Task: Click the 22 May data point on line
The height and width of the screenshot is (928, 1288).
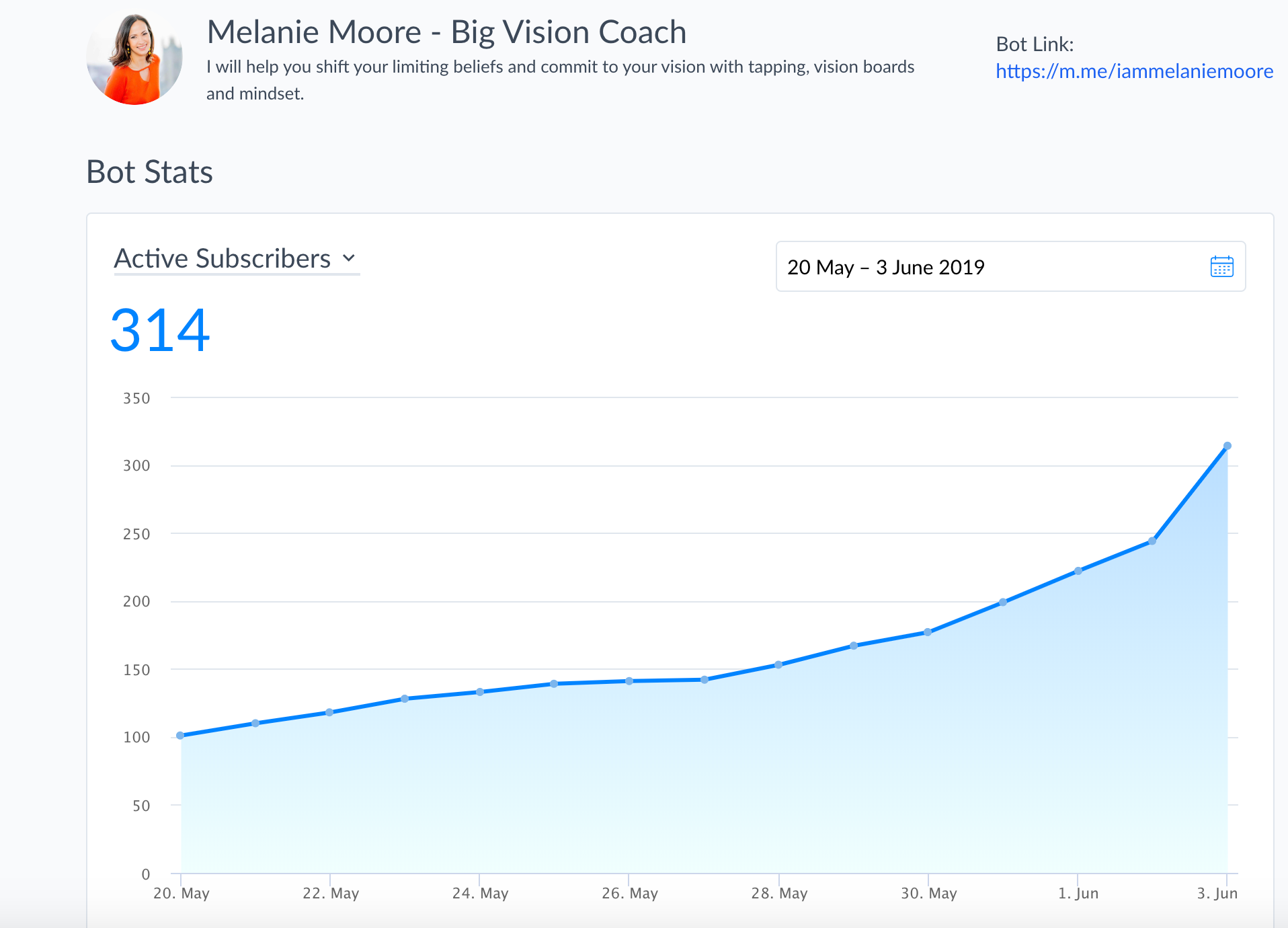Action: coord(329,712)
